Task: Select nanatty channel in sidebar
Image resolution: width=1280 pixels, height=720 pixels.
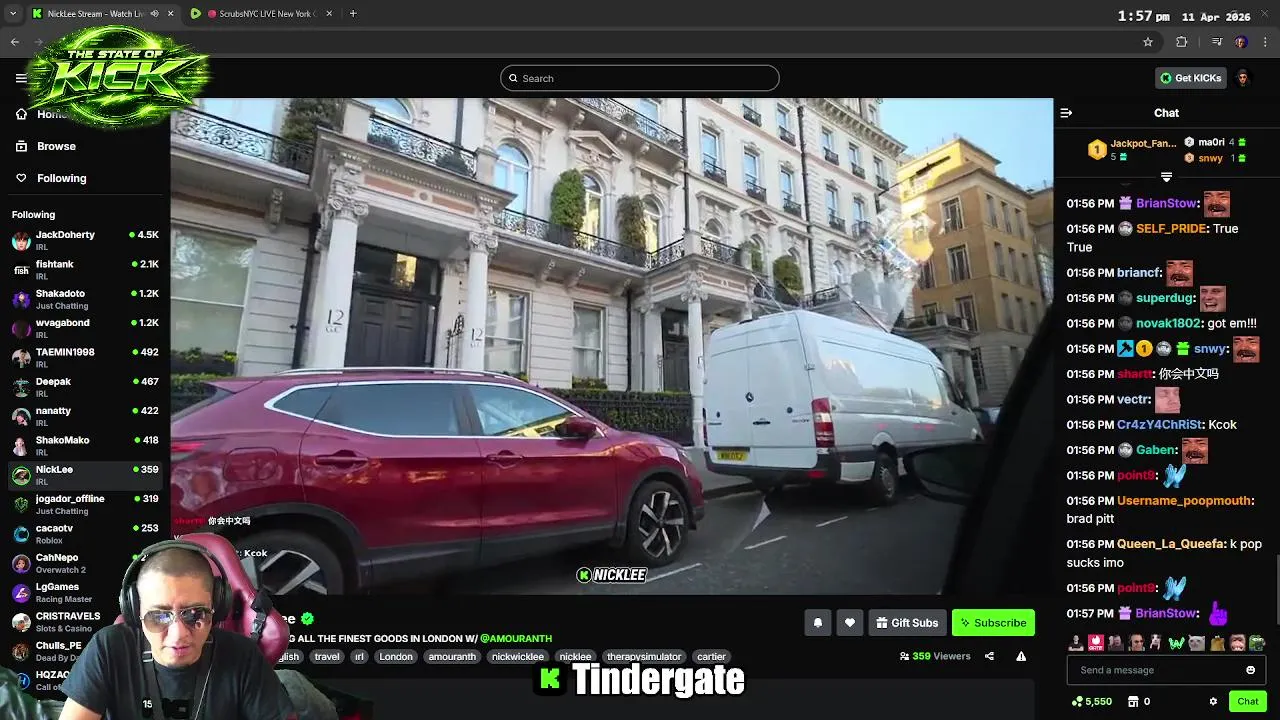Action: pos(85,417)
